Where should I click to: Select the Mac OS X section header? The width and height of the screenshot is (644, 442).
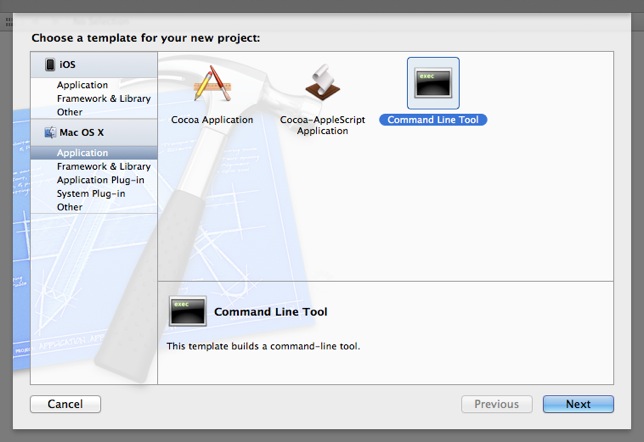(94, 133)
